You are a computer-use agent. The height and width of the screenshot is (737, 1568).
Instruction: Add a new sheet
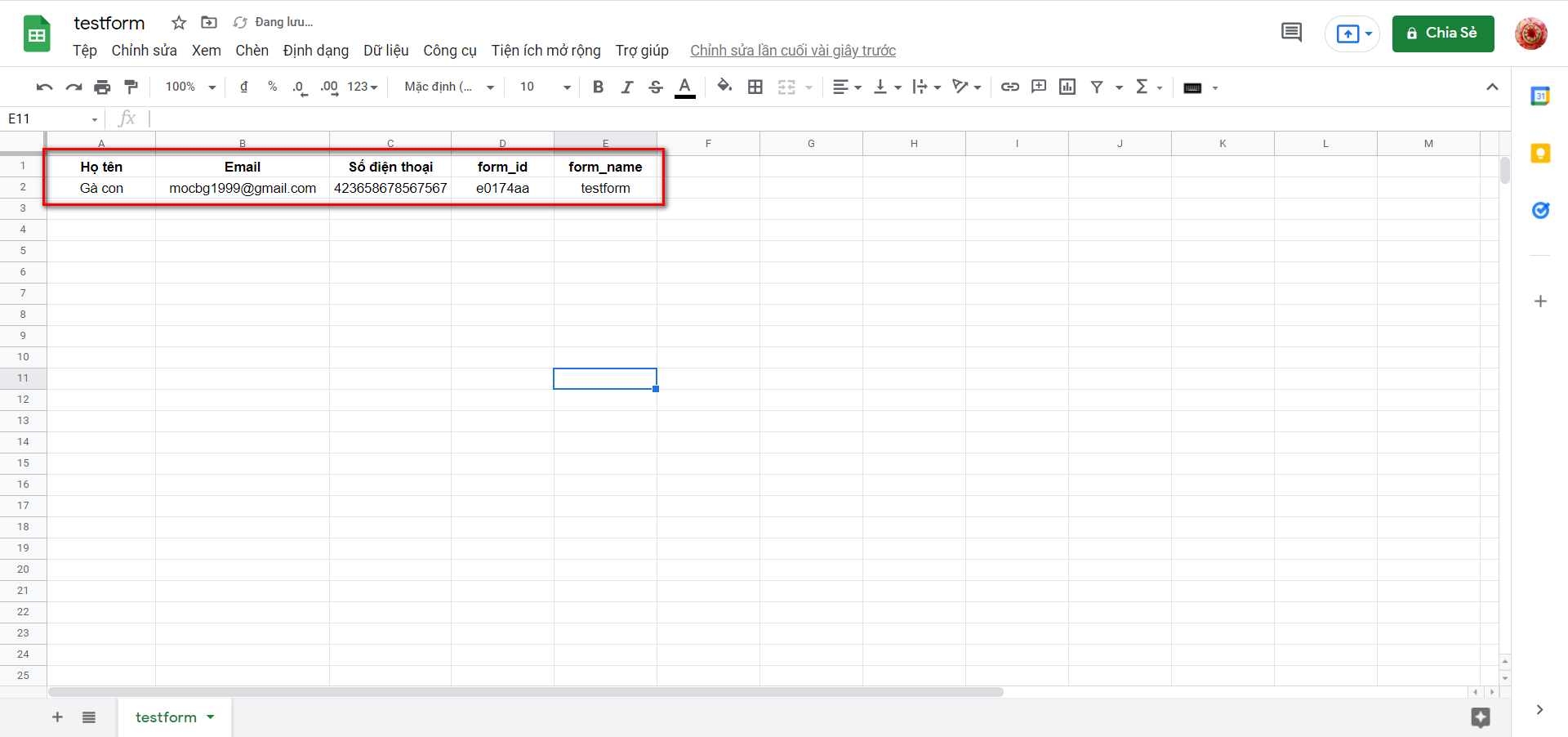coord(57,717)
